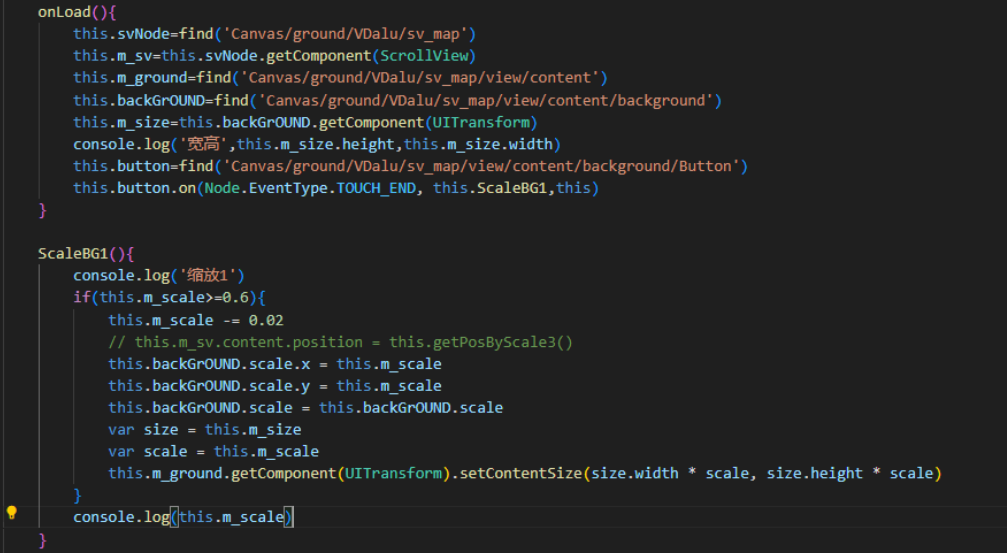Screen dimensions: 1007x553
Task: Click the ScaleBG1 method declaration name
Action: pyautogui.click(x=73, y=253)
